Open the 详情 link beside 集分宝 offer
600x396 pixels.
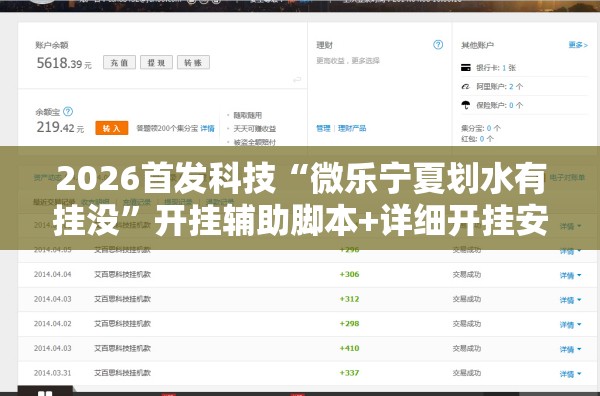[x=207, y=128]
